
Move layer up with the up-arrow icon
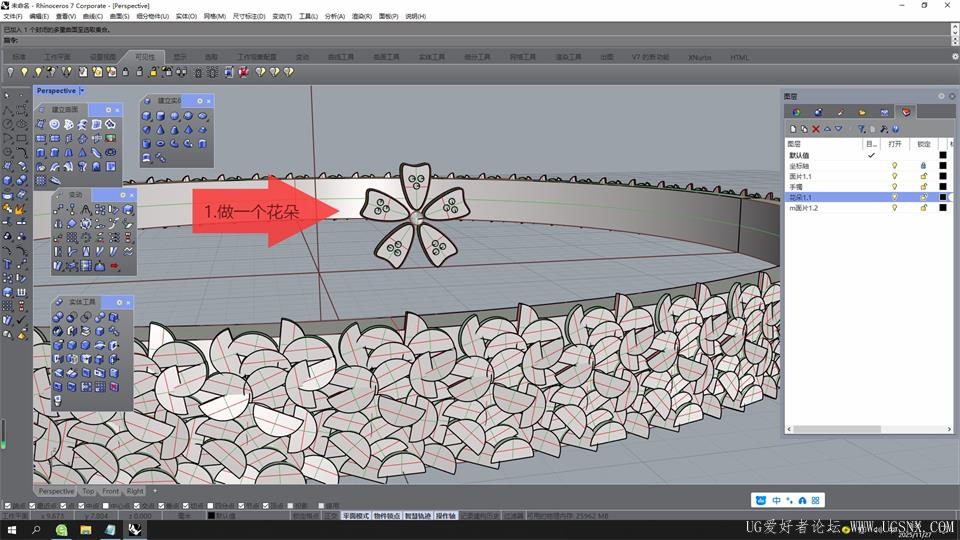pos(827,129)
